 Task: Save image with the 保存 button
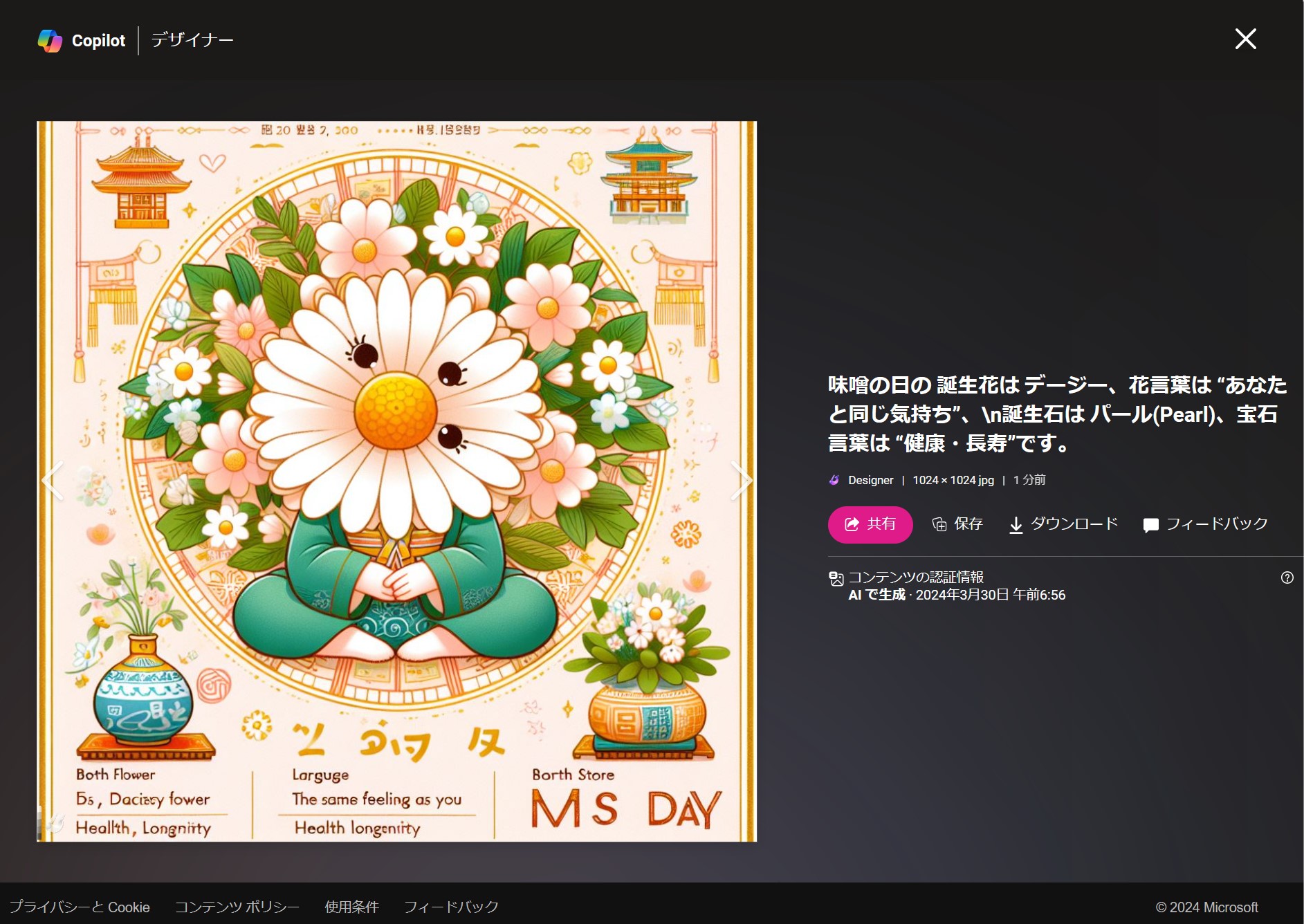(x=957, y=524)
